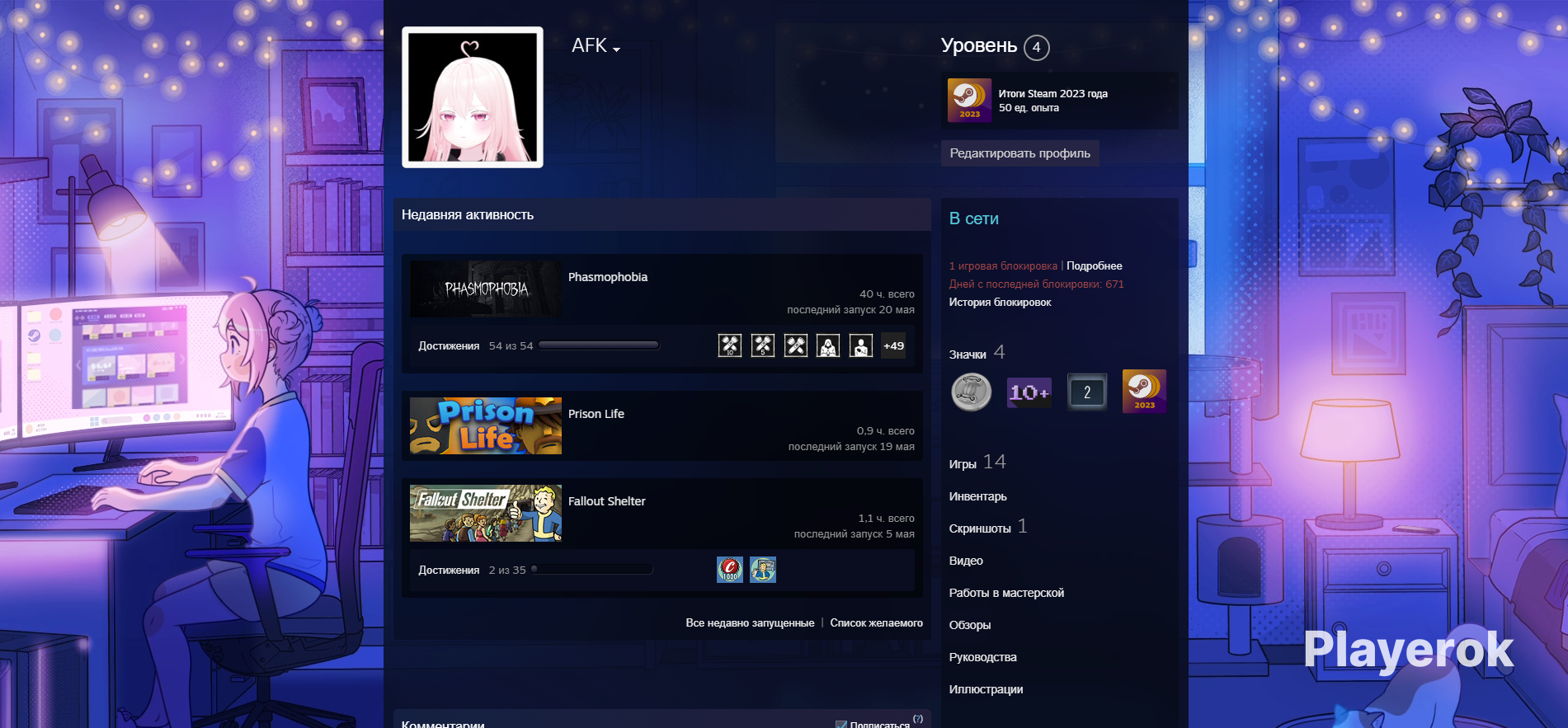Click the 1 игровая блокировка text
Image resolution: width=1568 pixels, height=728 pixels.
[1003, 265]
